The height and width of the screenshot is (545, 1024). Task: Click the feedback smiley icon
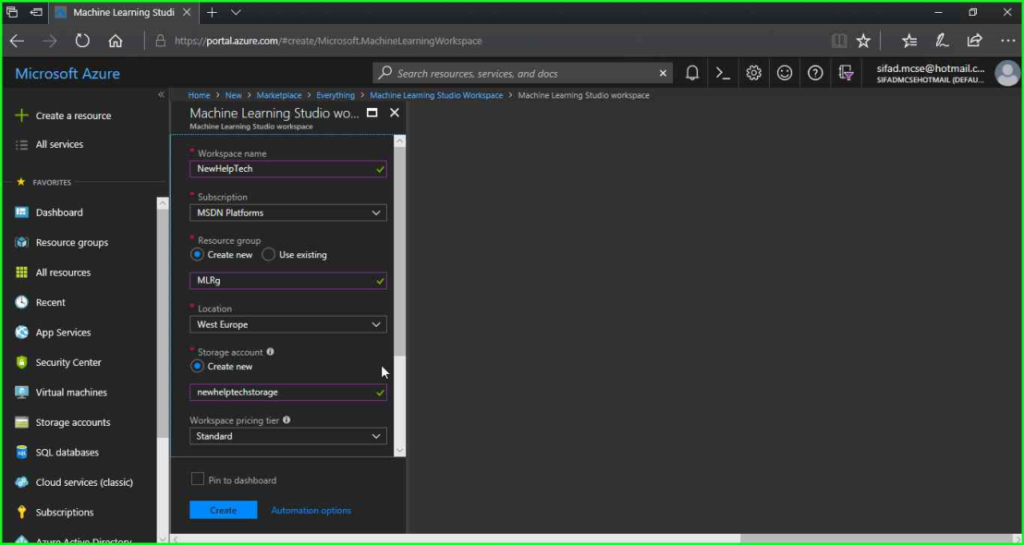click(x=784, y=73)
